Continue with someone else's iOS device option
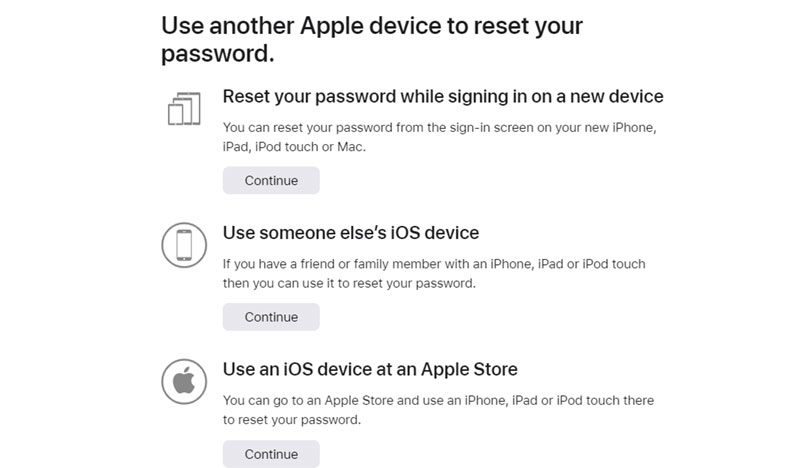 click(x=271, y=316)
